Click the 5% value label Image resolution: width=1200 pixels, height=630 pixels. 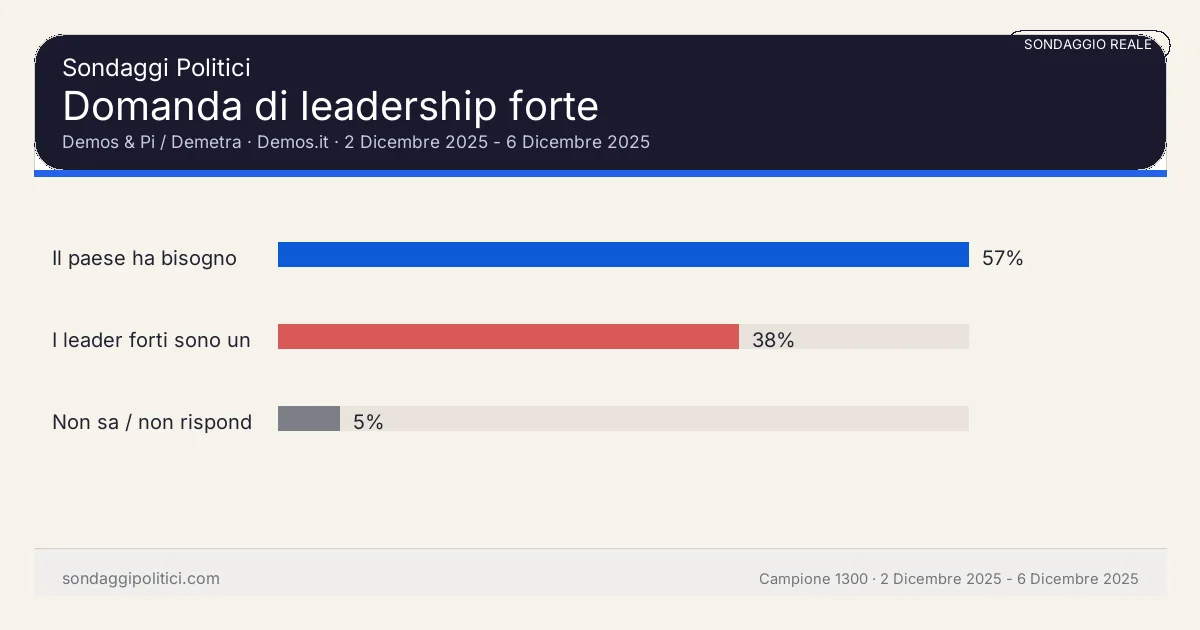(368, 422)
